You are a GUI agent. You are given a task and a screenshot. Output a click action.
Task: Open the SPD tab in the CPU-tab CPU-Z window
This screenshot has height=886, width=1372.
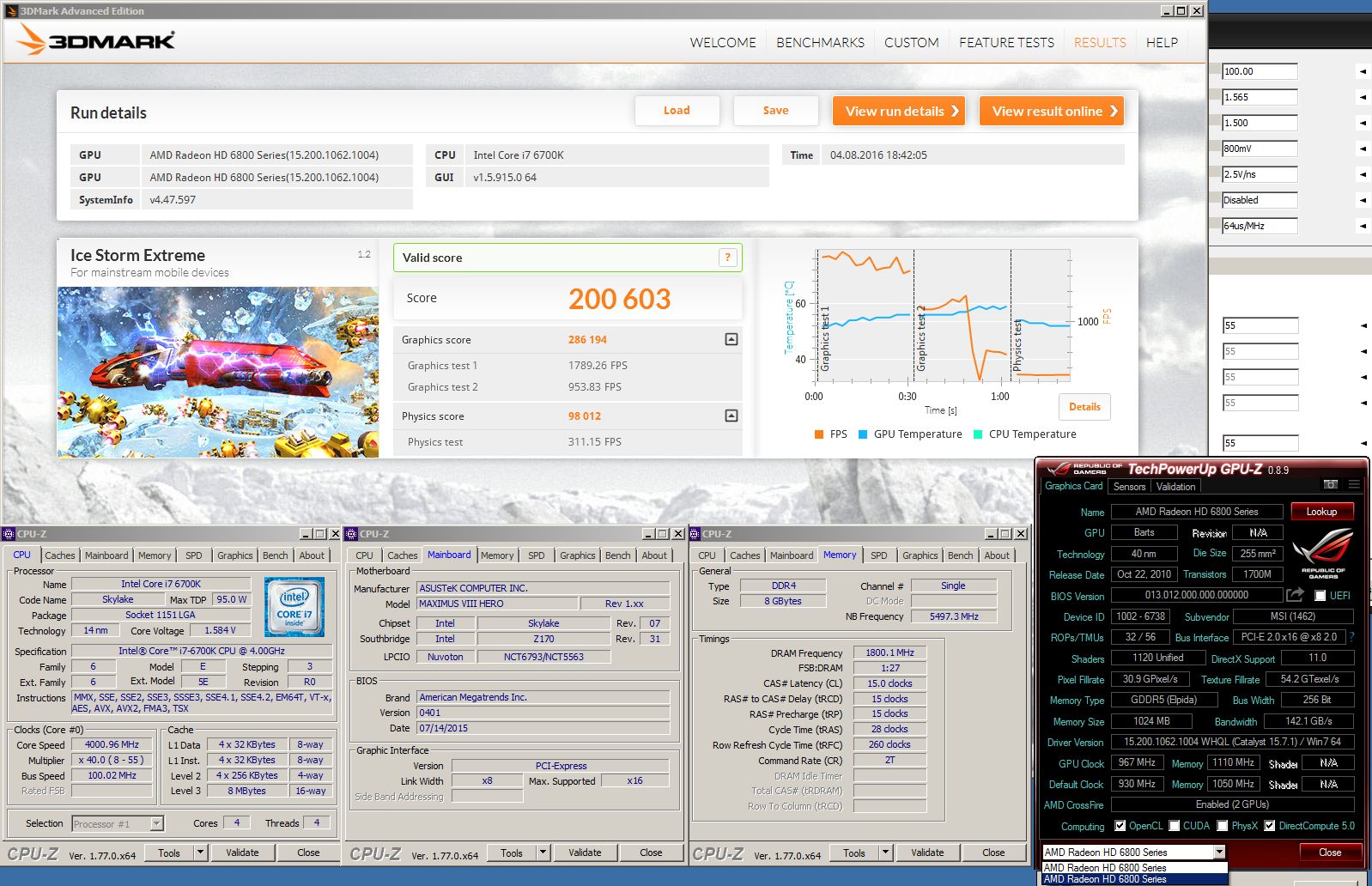(x=194, y=555)
